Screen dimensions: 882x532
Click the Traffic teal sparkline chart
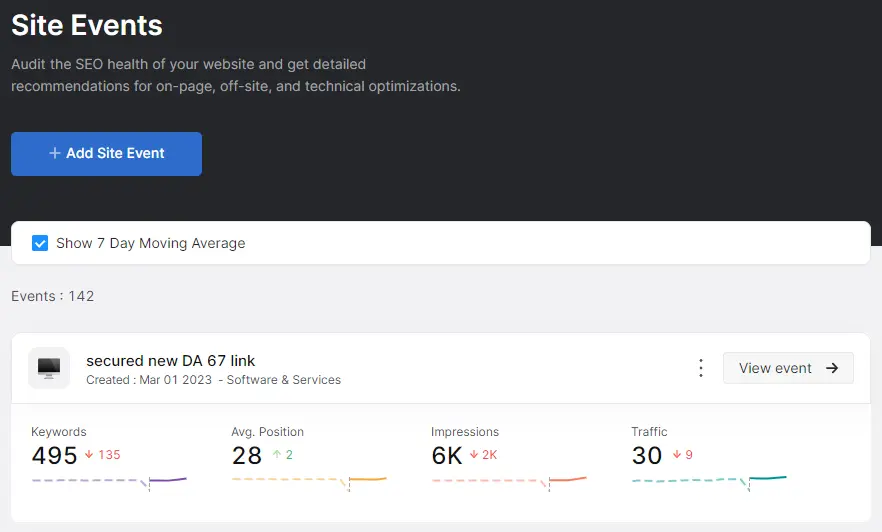click(709, 482)
